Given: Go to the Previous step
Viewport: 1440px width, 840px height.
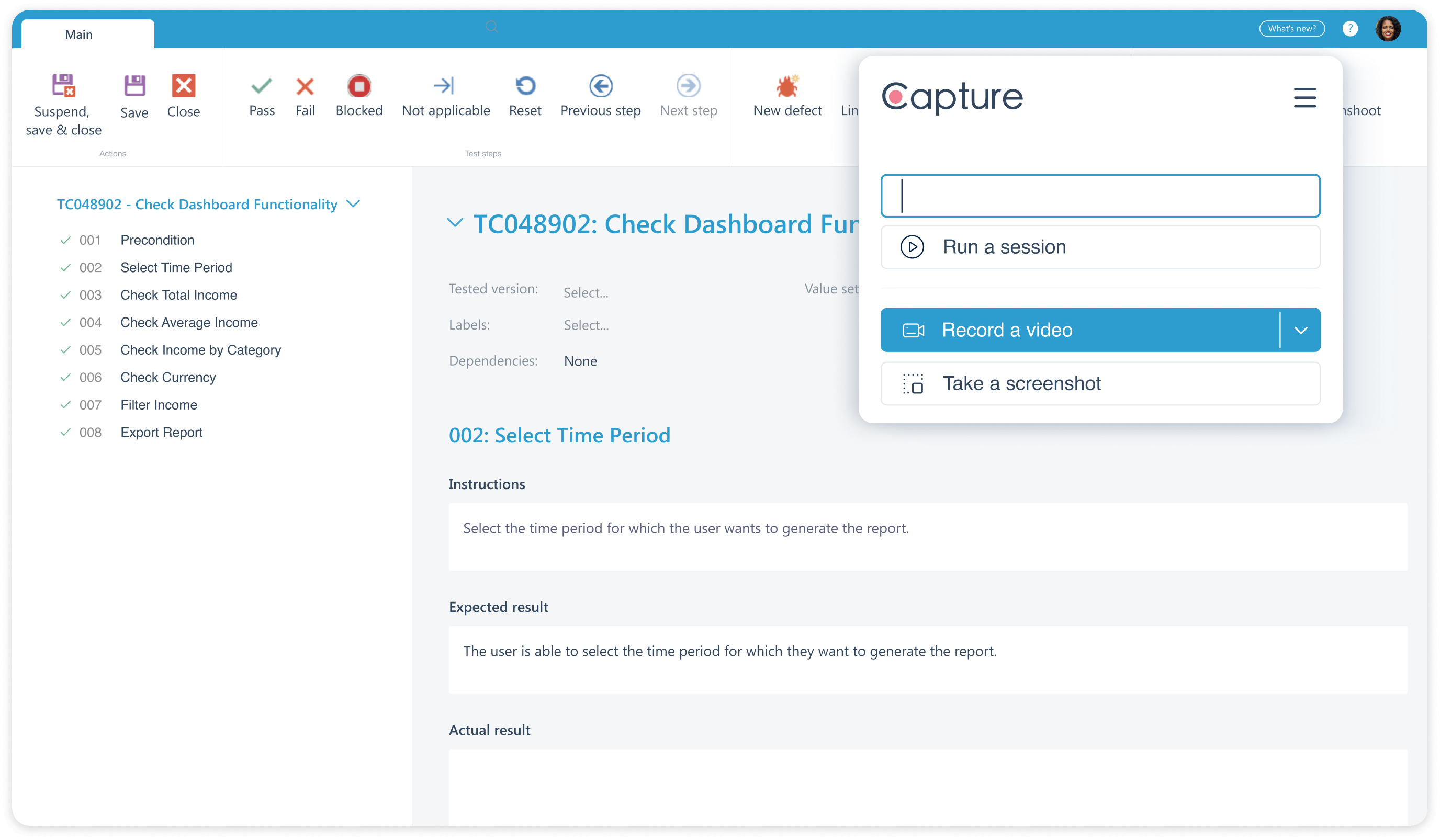Looking at the screenshot, I should pyautogui.click(x=600, y=95).
